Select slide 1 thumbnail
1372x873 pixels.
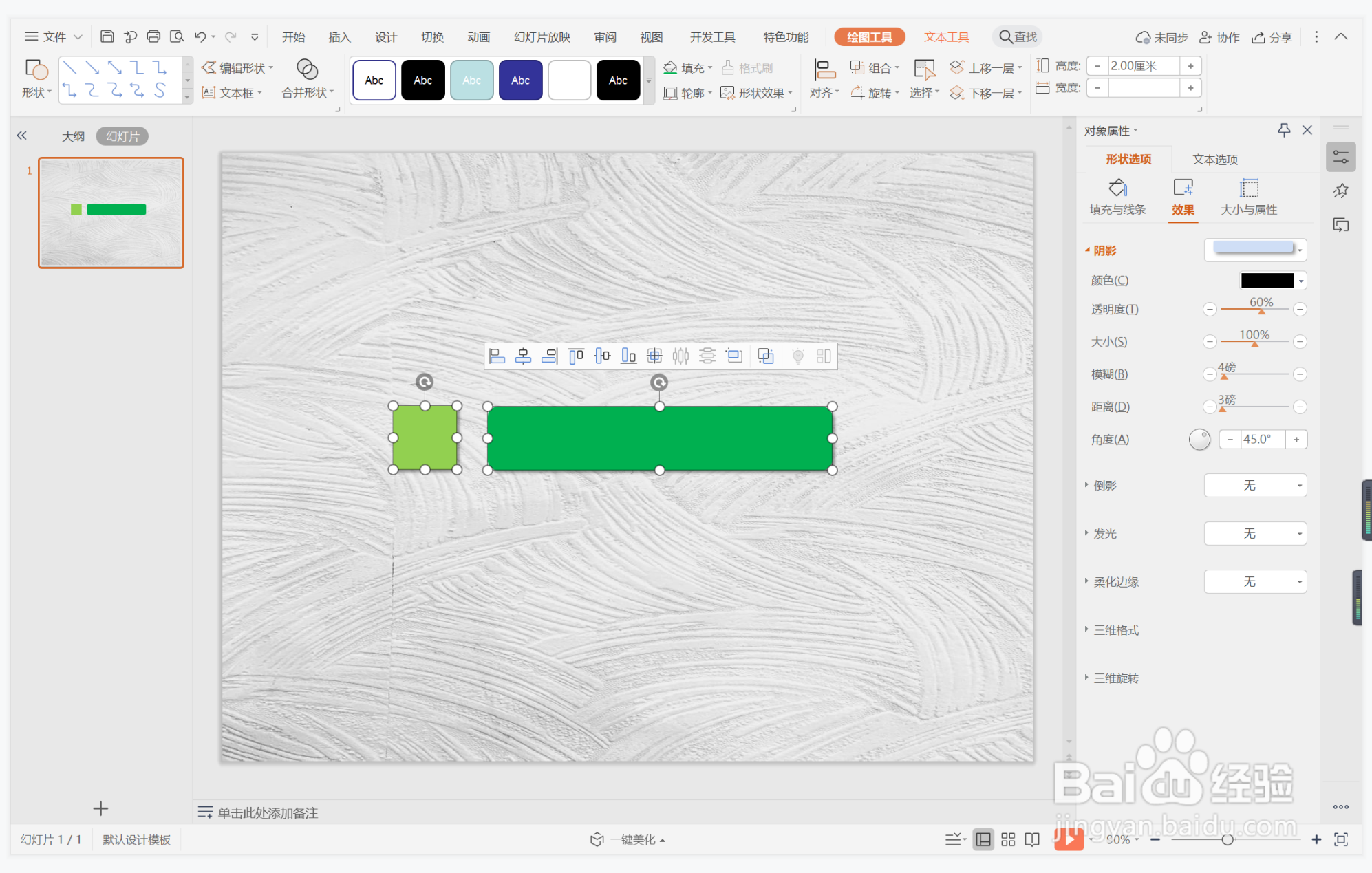point(111,213)
